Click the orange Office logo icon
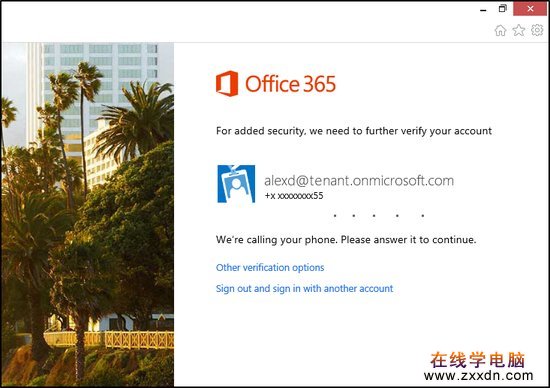 pyautogui.click(x=227, y=83)
